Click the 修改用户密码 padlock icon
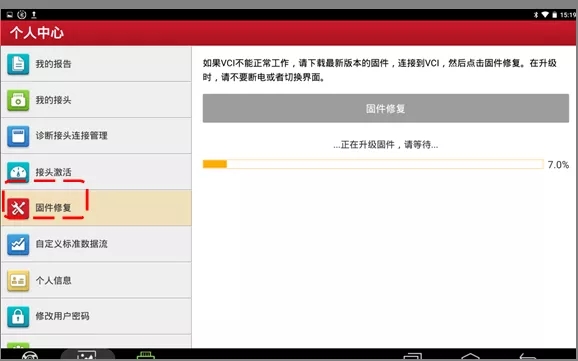 (x=18, y=316)
